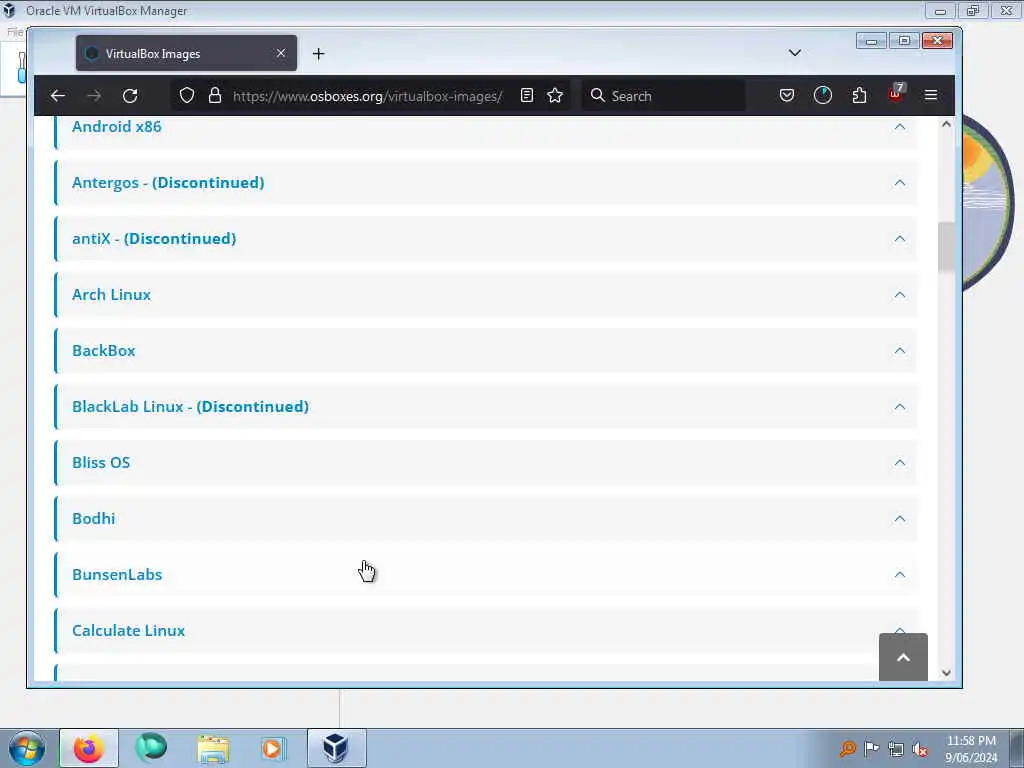Minimize the Firefox window
The height and width of the screenshot is (768, 1024).
[x=871, y=41]
